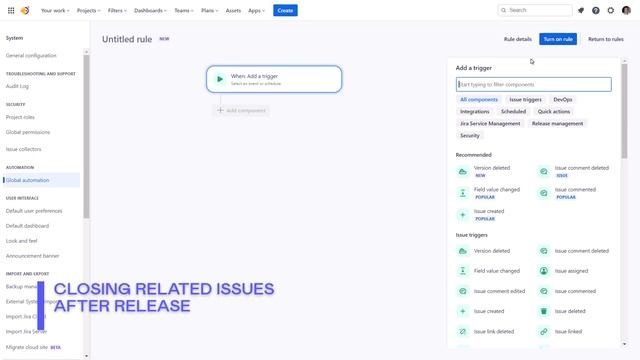The width and height of the screenshot is (640, 360).
Task: Click the sidebar scrollbar thumb
Action: (x=86, y=137)
